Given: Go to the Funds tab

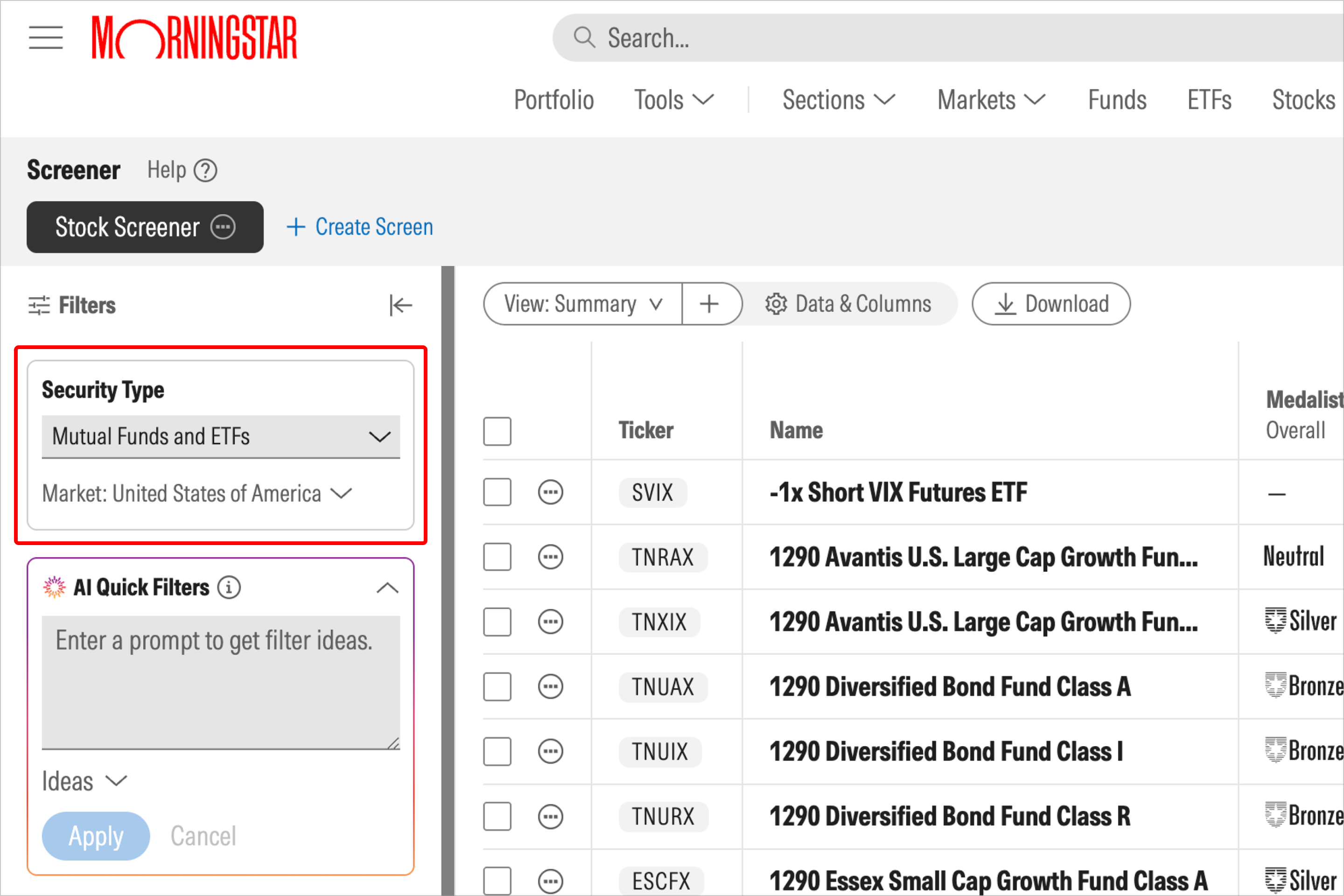Looking at the screenshot, I should 1117,100.
